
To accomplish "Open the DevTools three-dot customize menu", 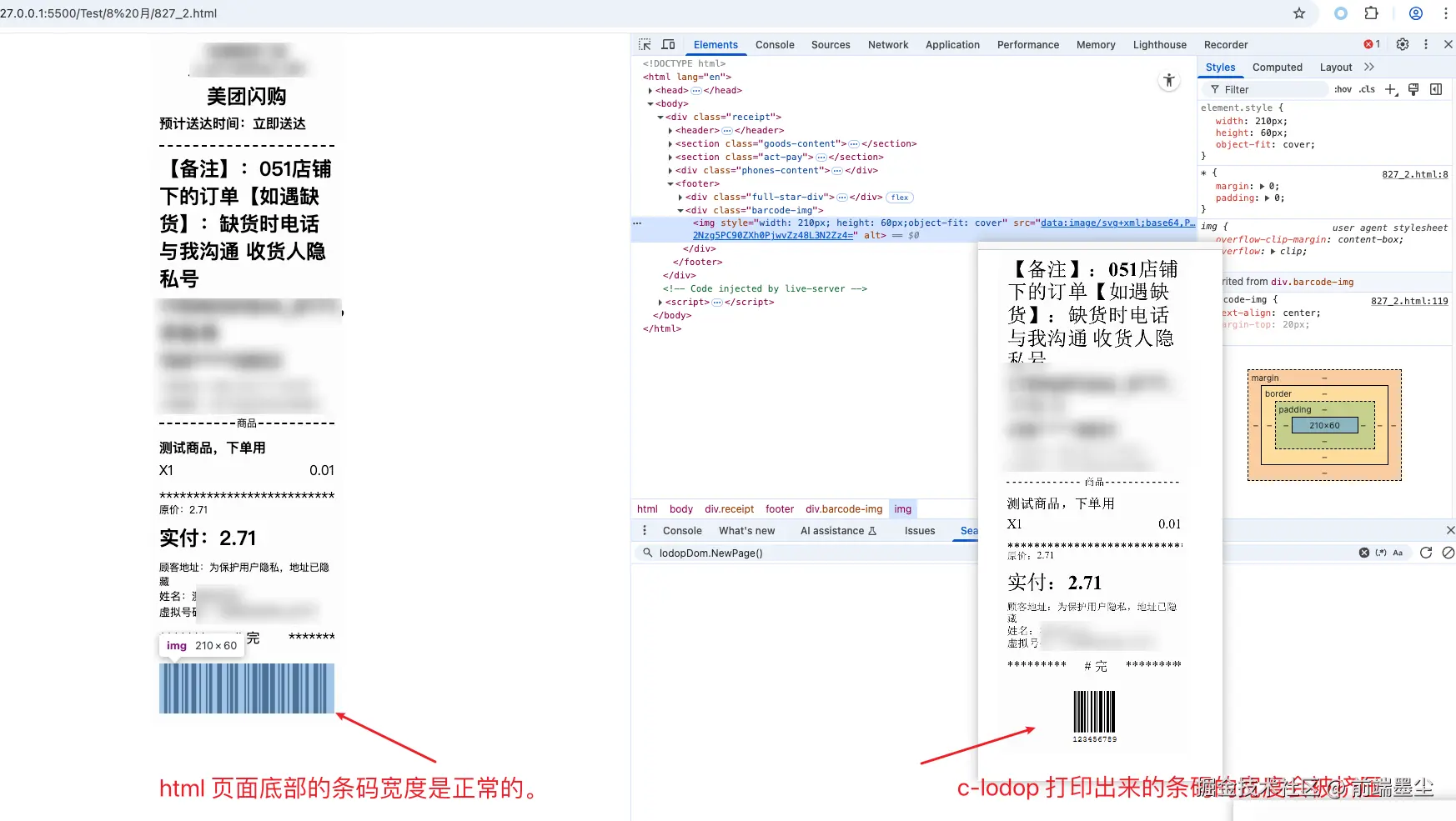I will 1426,44.
